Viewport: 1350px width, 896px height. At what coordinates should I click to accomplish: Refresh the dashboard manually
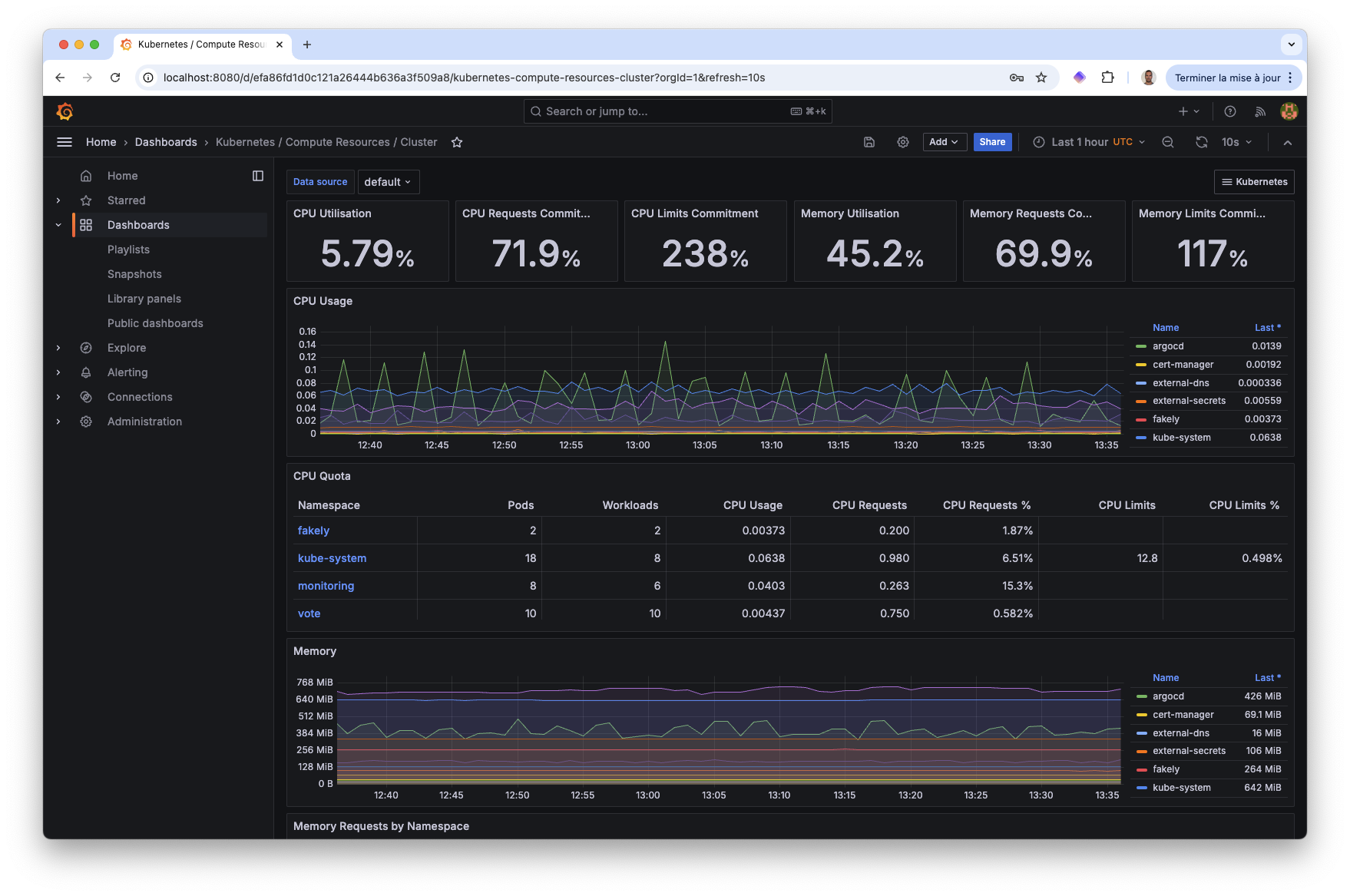[1202, 142]
